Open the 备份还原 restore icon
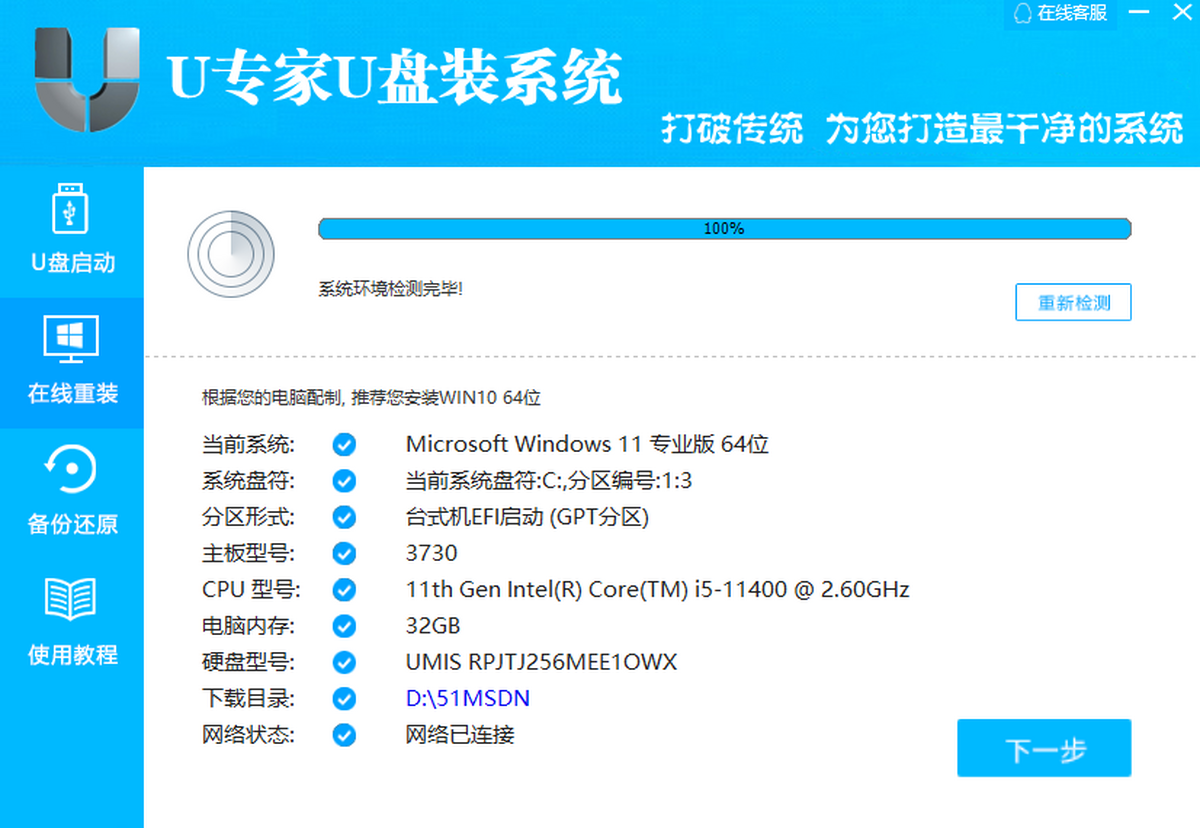The width and height of the screenshot is (1200, 828). (x=72, y=470)
